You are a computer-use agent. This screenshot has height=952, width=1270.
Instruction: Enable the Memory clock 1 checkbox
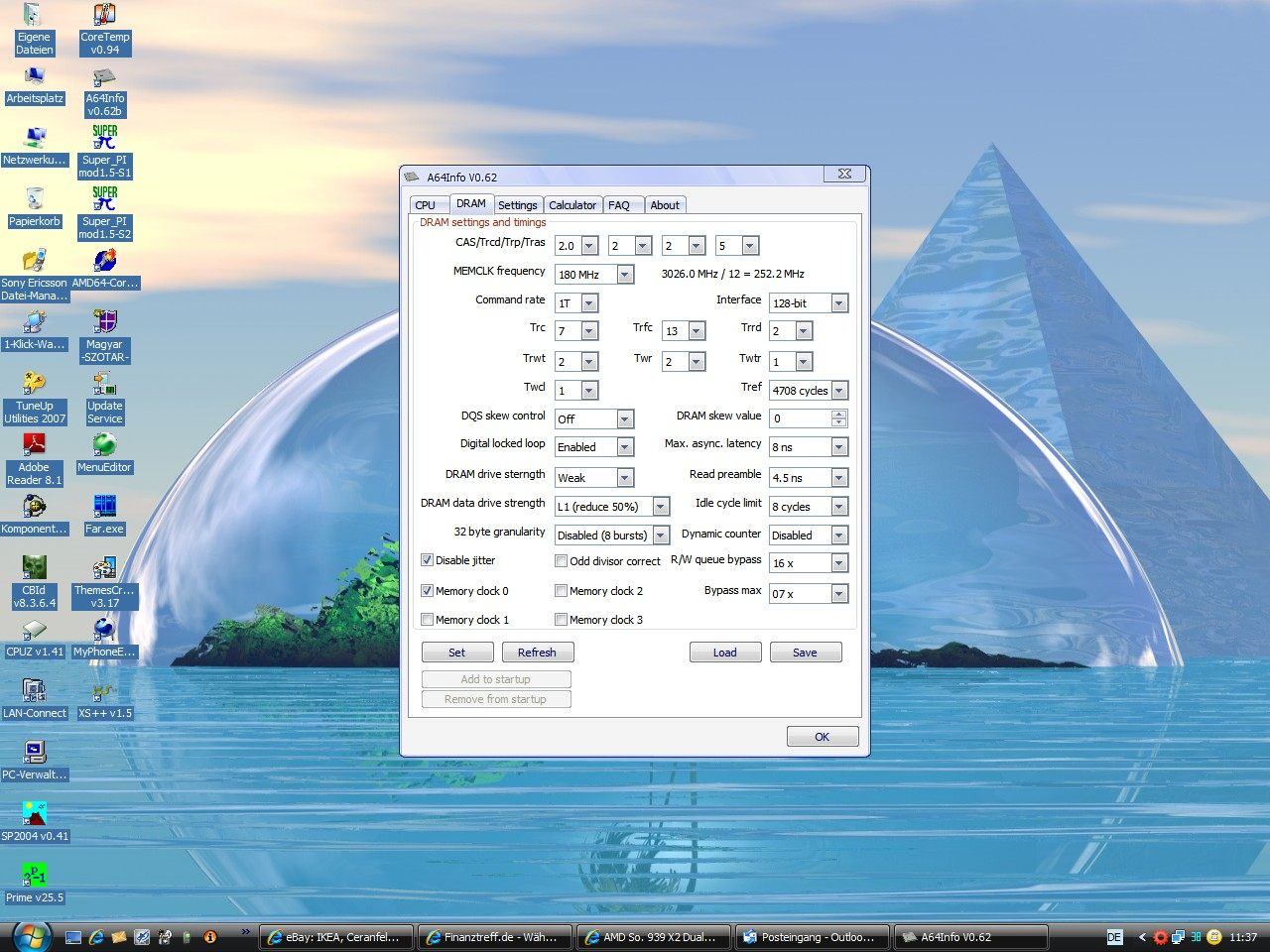click(428, 619)
